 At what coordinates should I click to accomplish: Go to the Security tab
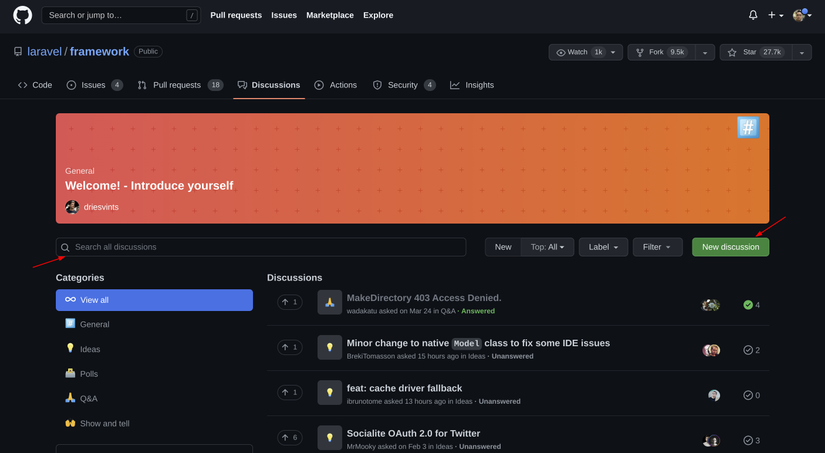404,85
